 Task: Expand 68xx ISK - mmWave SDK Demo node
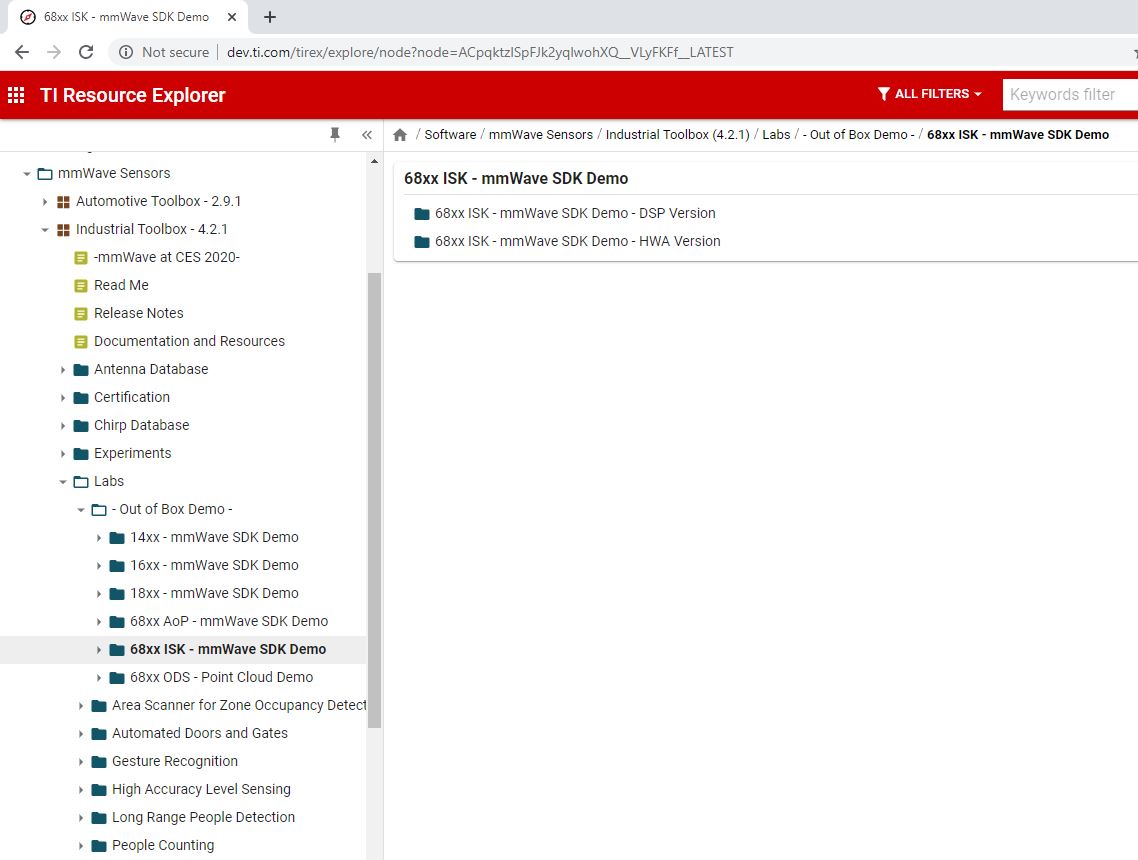99,650
